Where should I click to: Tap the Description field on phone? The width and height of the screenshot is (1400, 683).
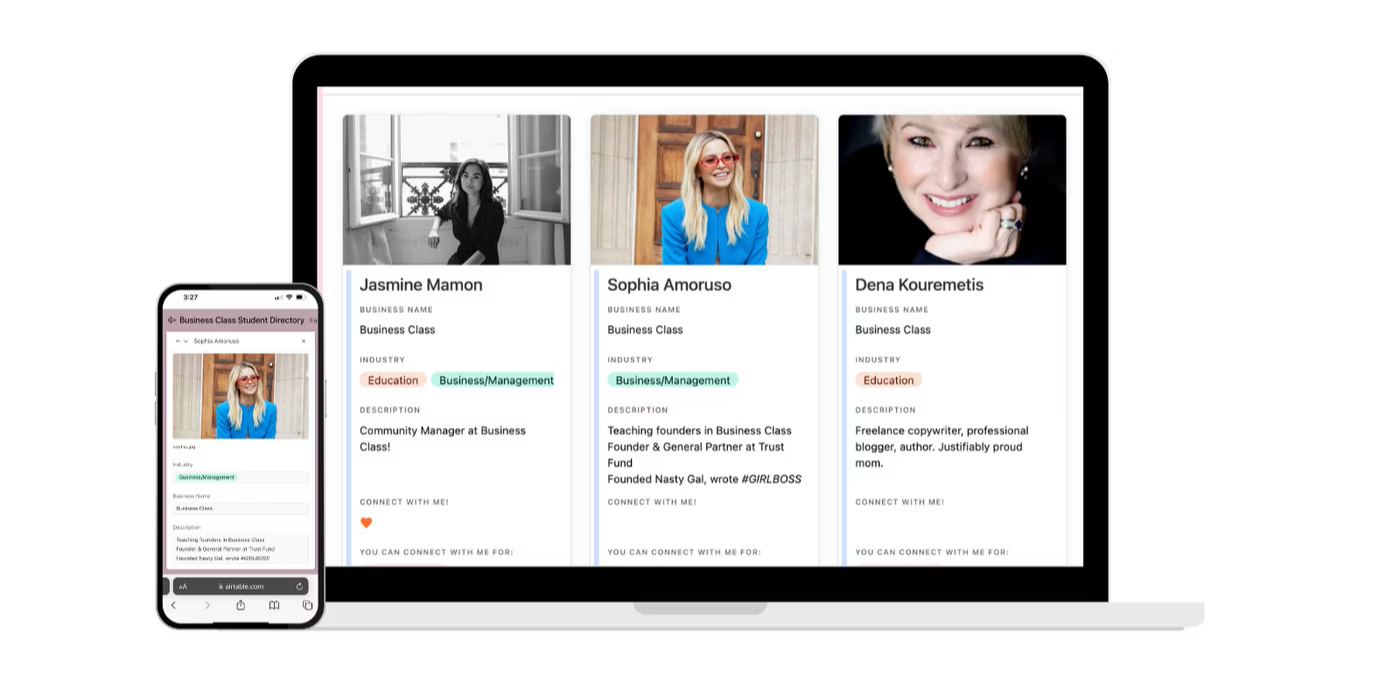(x=240, y=549)
